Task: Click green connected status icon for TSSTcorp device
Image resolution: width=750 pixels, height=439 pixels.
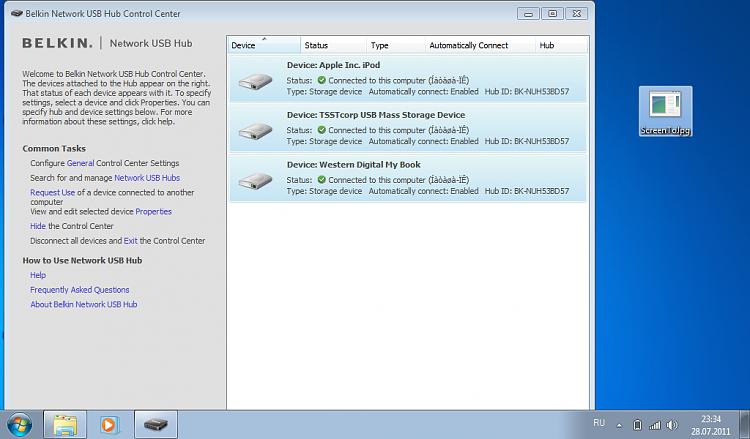Action: click(321, 130)
